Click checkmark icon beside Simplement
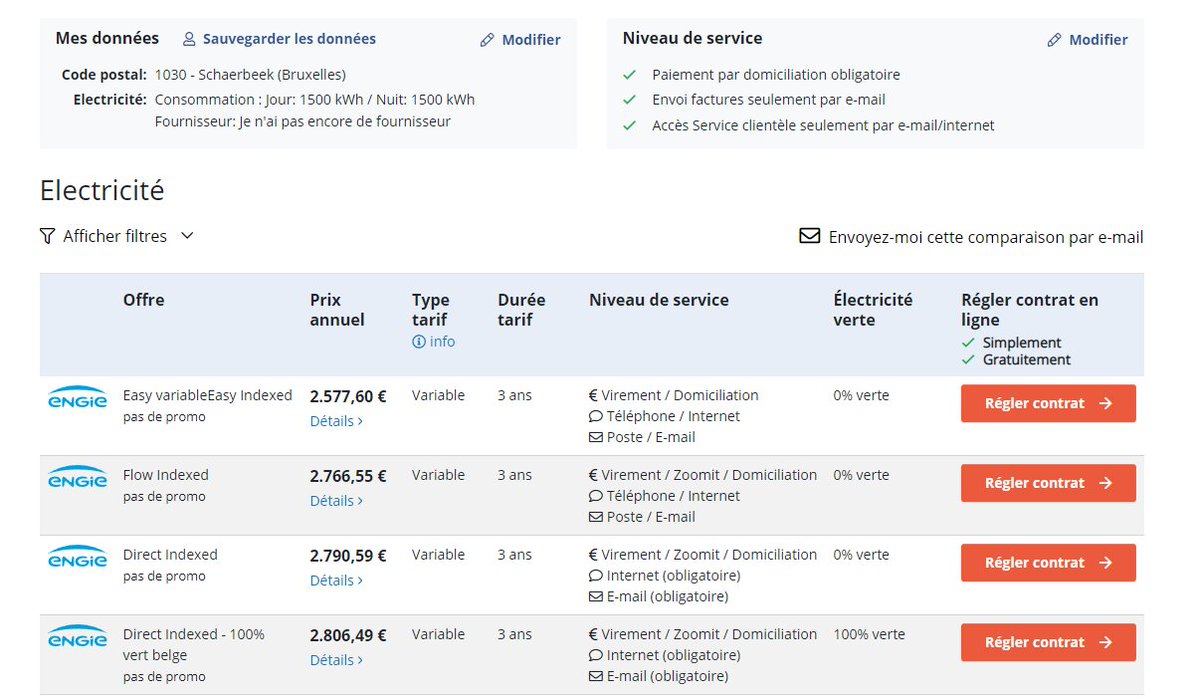Viewport: 1200px width, 699px height. pos(967,343)
